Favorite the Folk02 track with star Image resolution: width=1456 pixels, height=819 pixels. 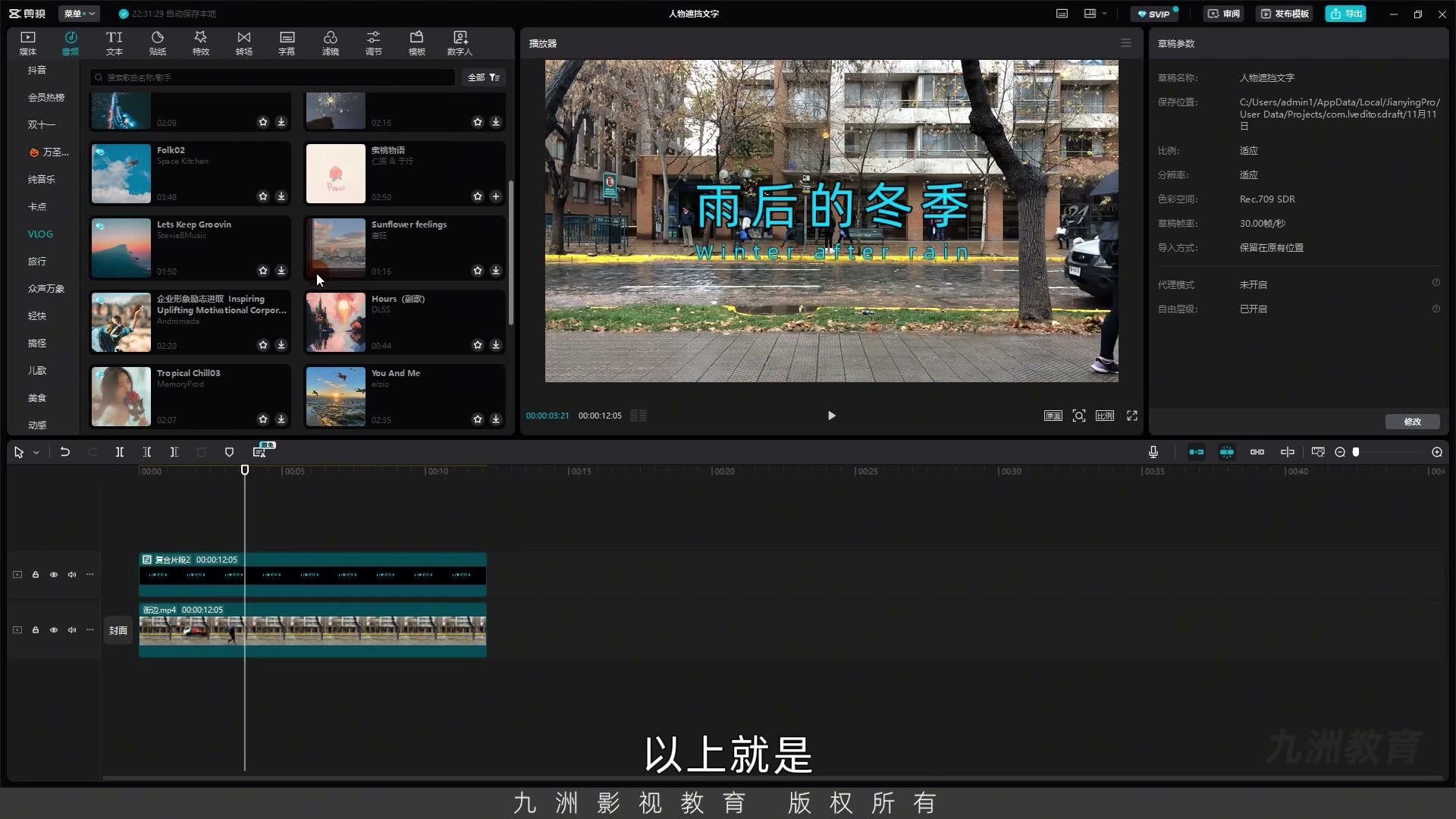[262, 196]
